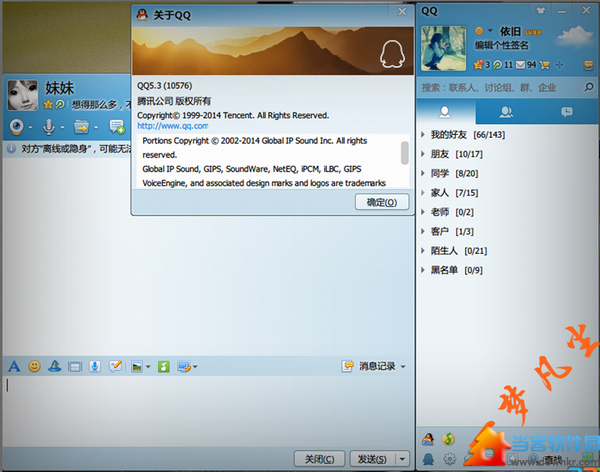Open the multi-function input pencil icon
Screen dimensions: 600x472
(x=115, y=366)
